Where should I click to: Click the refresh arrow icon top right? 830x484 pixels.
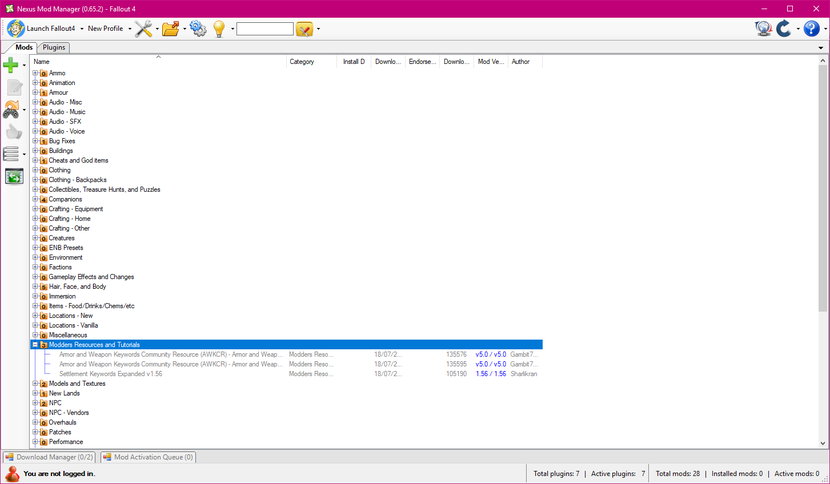pyautogui.click(x=784, y=29)
